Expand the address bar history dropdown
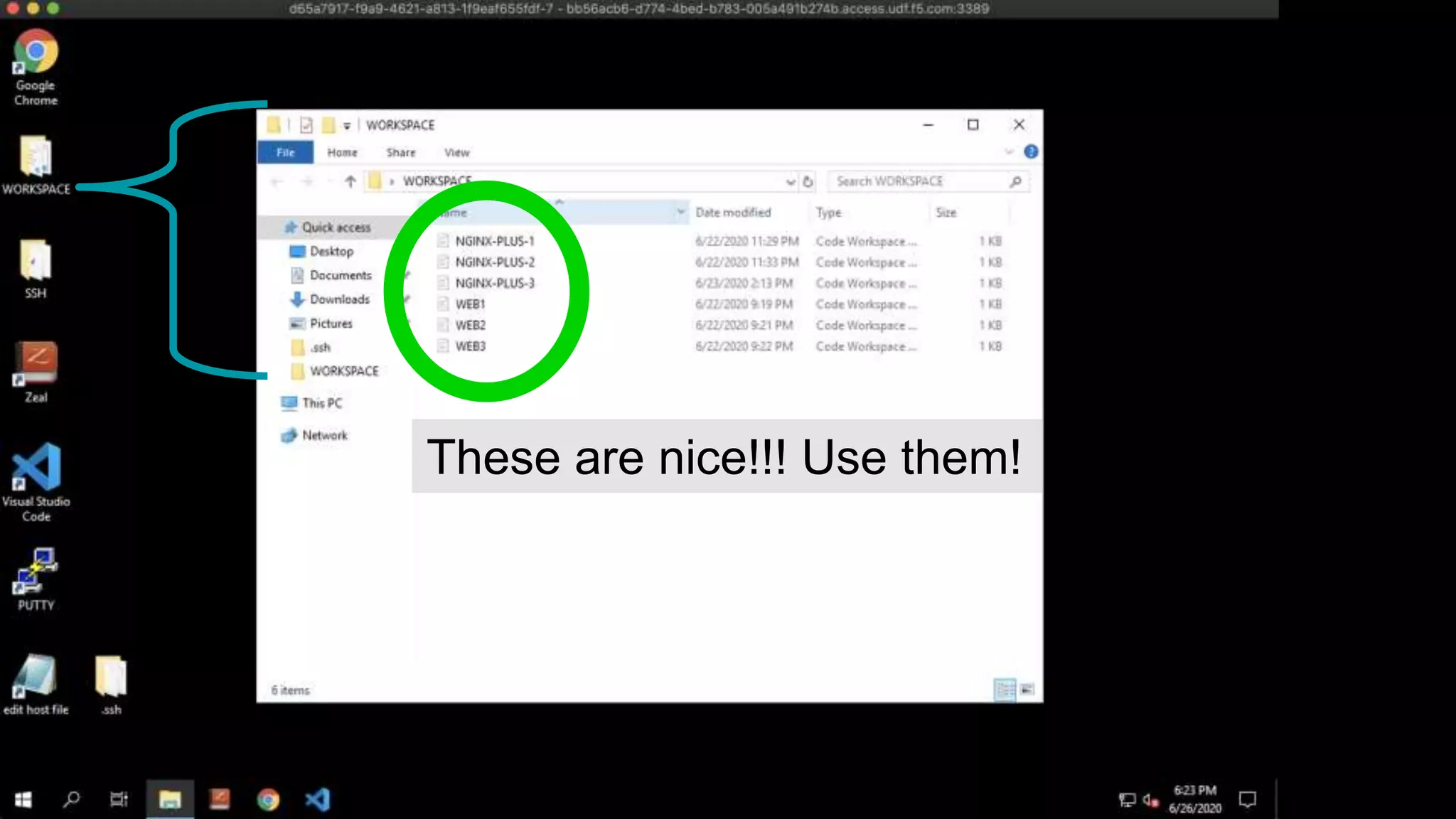This screenshot has height=819, width=1456. (790, 182)
